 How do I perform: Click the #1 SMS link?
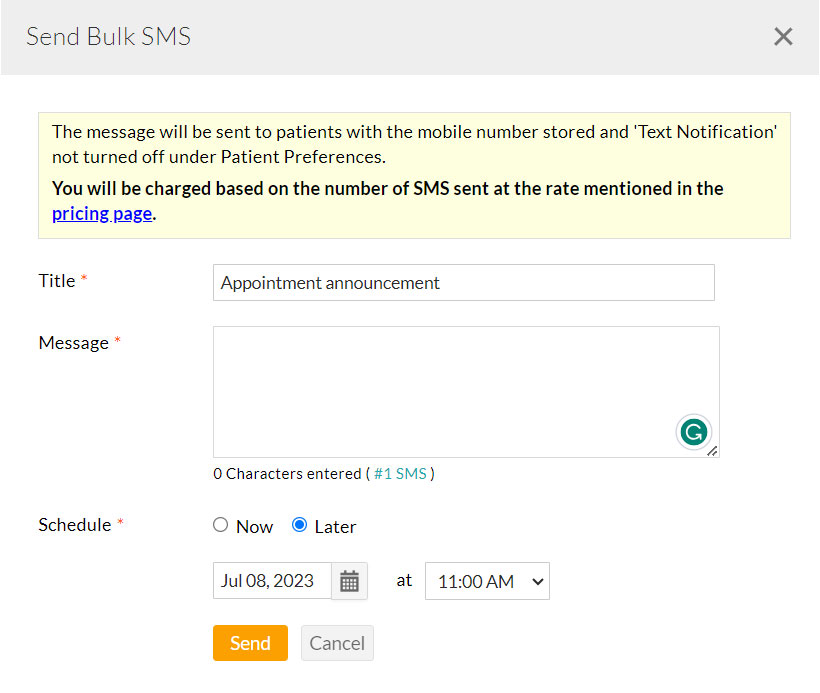click(401, 473)
